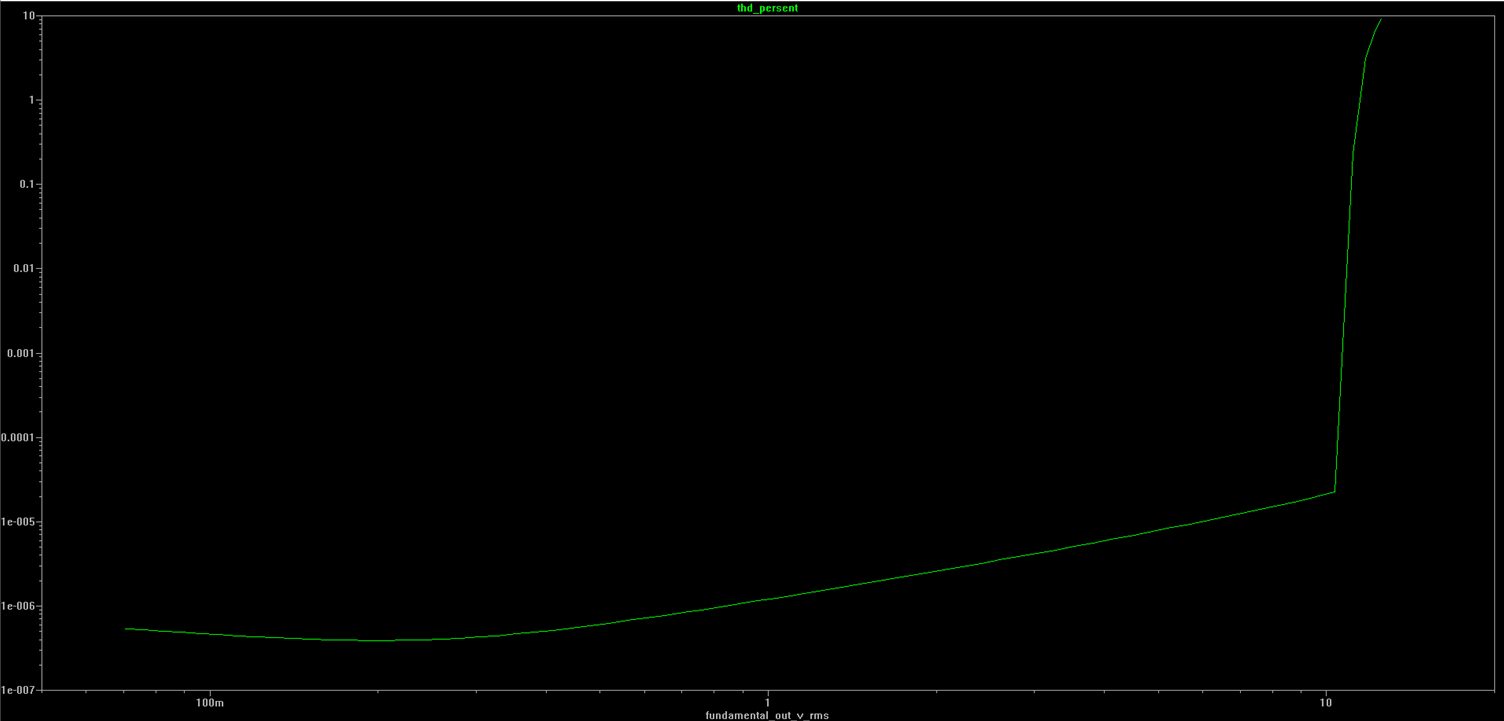Click the thd_persent trace label

coord(767,8)
